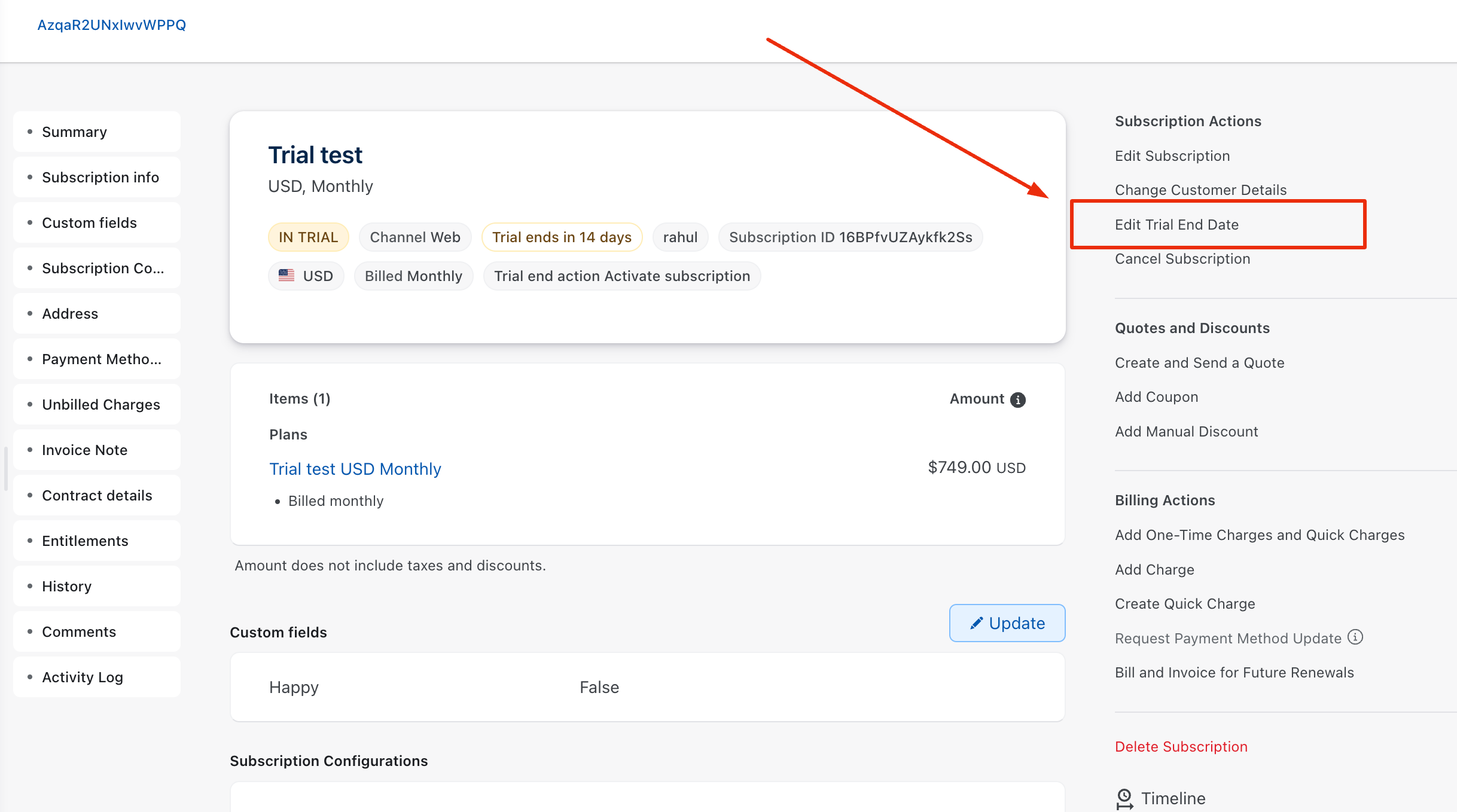Click Edit Subscription link
Screen dimensions: 1457x812
(x=1172, y=155)
